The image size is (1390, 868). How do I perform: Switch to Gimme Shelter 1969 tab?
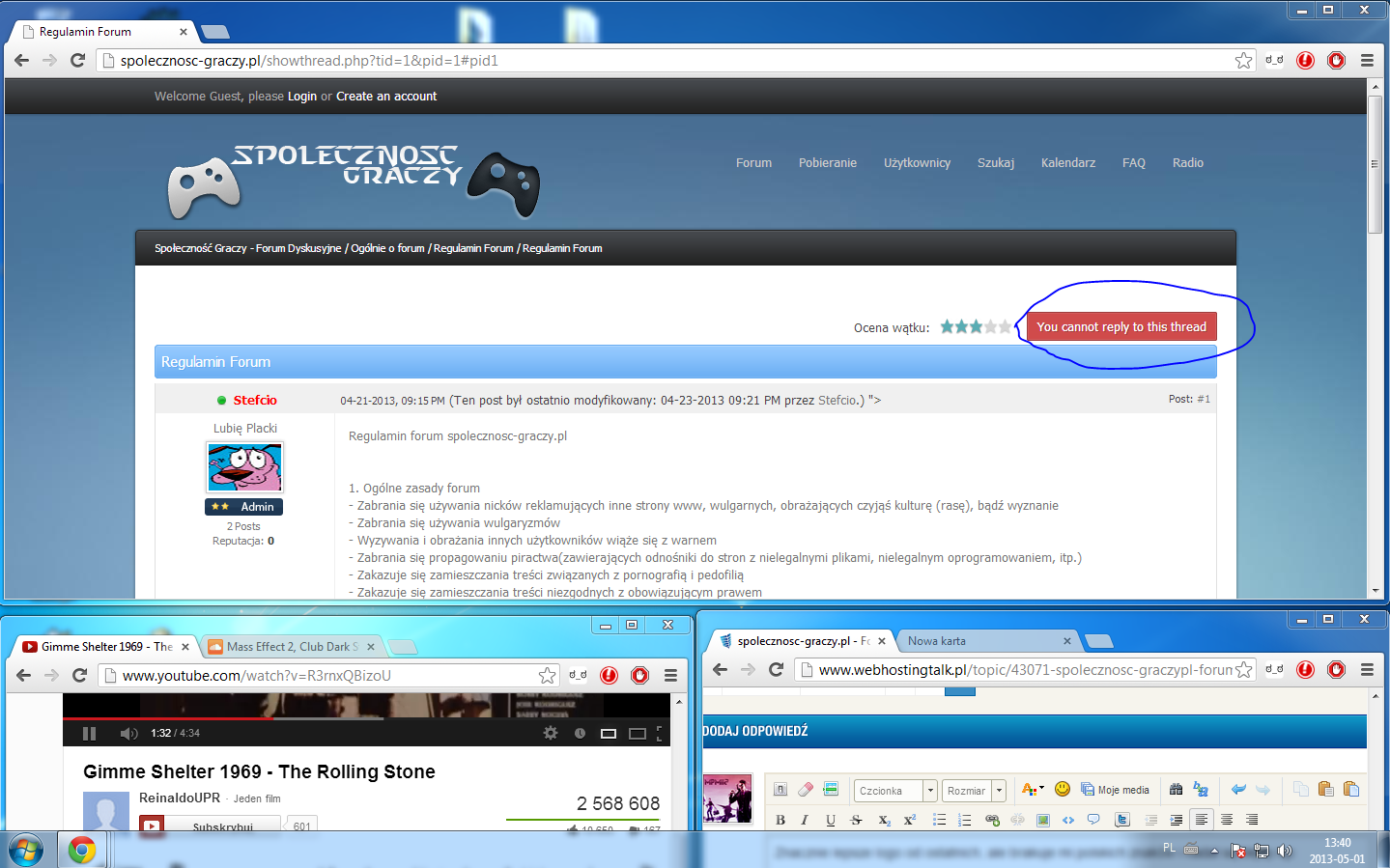pos(106,647)
